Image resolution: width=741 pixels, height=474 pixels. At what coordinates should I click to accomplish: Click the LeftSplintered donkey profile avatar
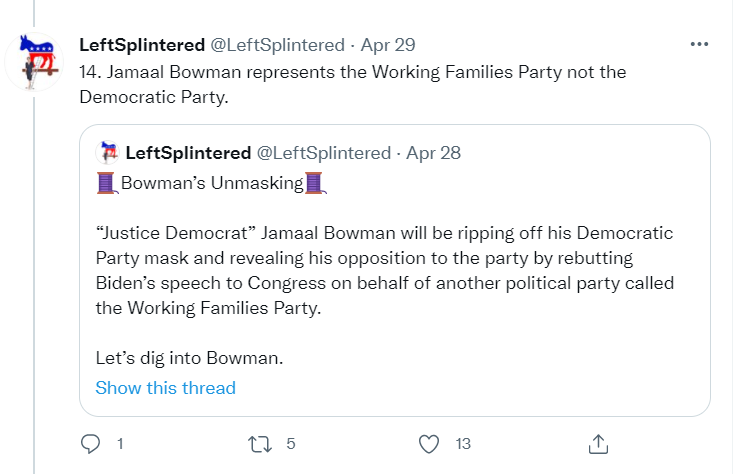(36, 63)
